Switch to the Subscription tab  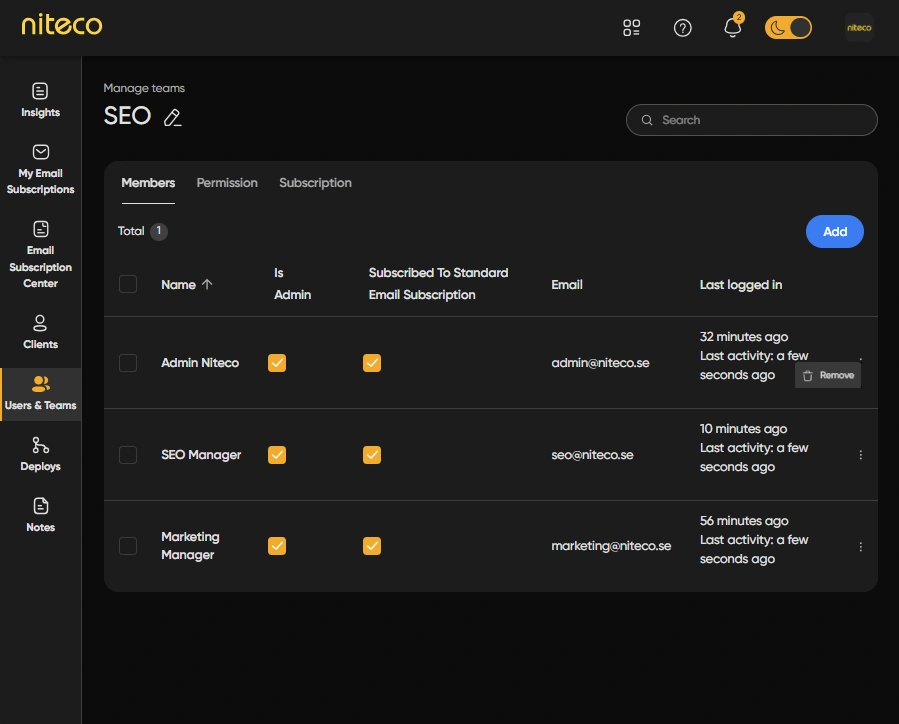(x=315, y=183)
